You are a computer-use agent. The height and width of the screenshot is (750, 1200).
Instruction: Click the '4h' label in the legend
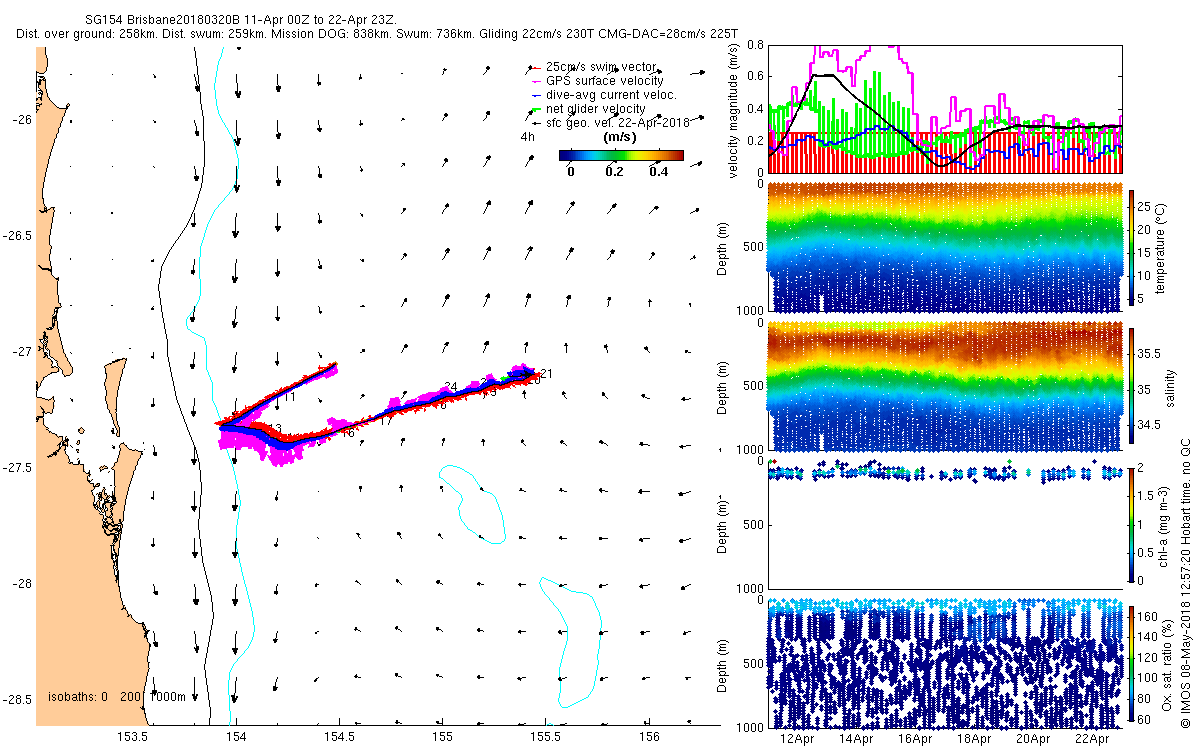(527, 137)
